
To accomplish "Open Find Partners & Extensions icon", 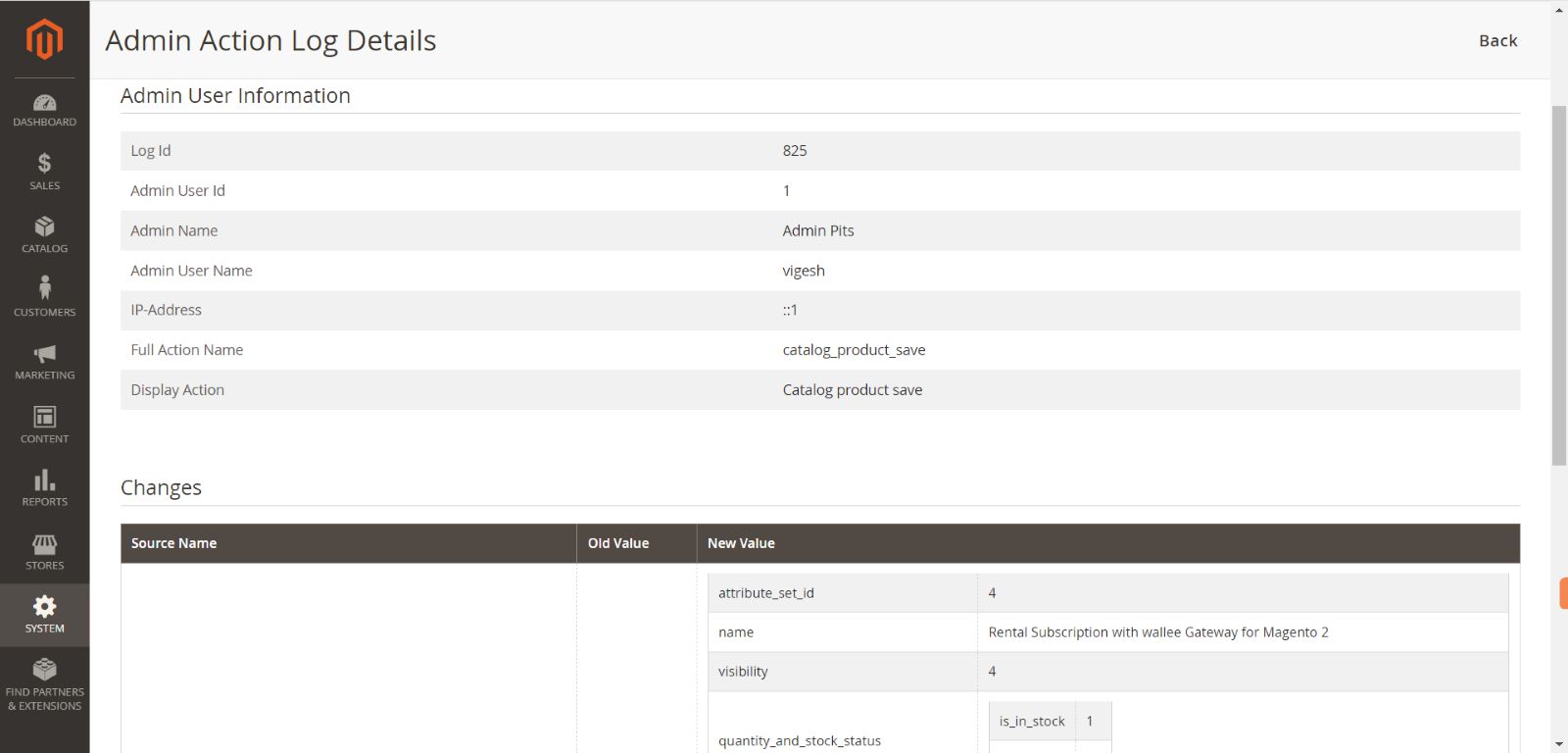I will click(x=44, y=670).
